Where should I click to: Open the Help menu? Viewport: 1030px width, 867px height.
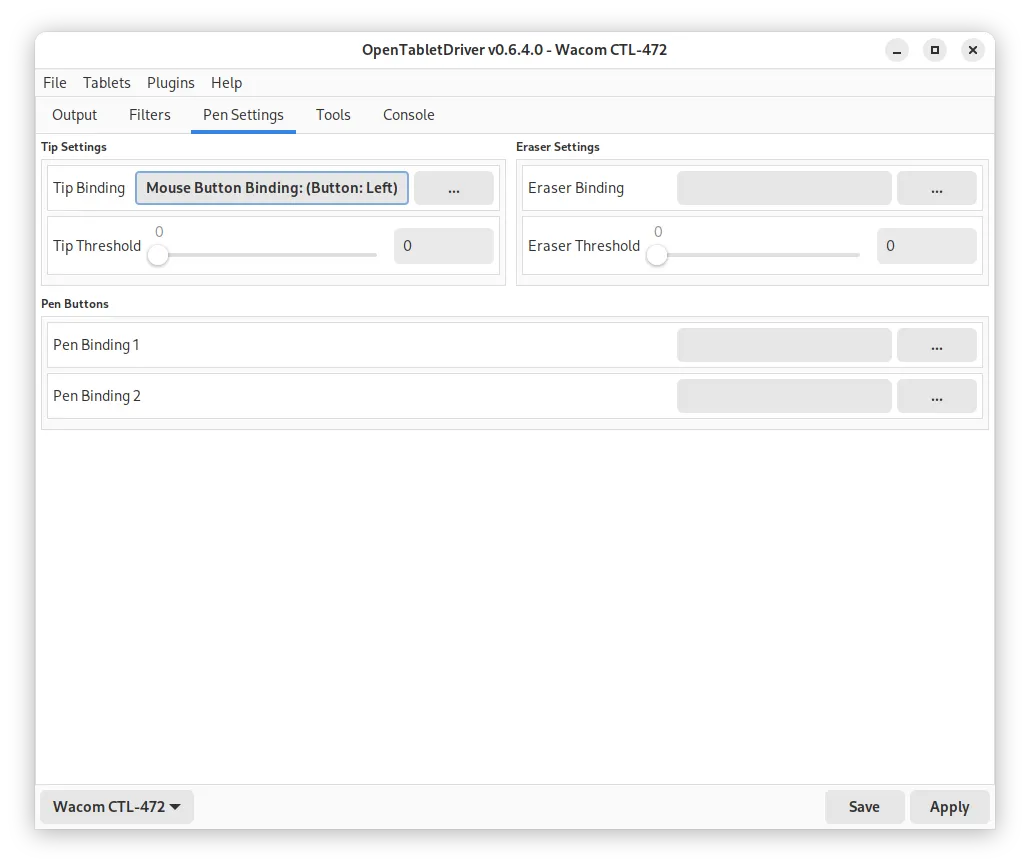pyautogui.click(x=226, y=83)
